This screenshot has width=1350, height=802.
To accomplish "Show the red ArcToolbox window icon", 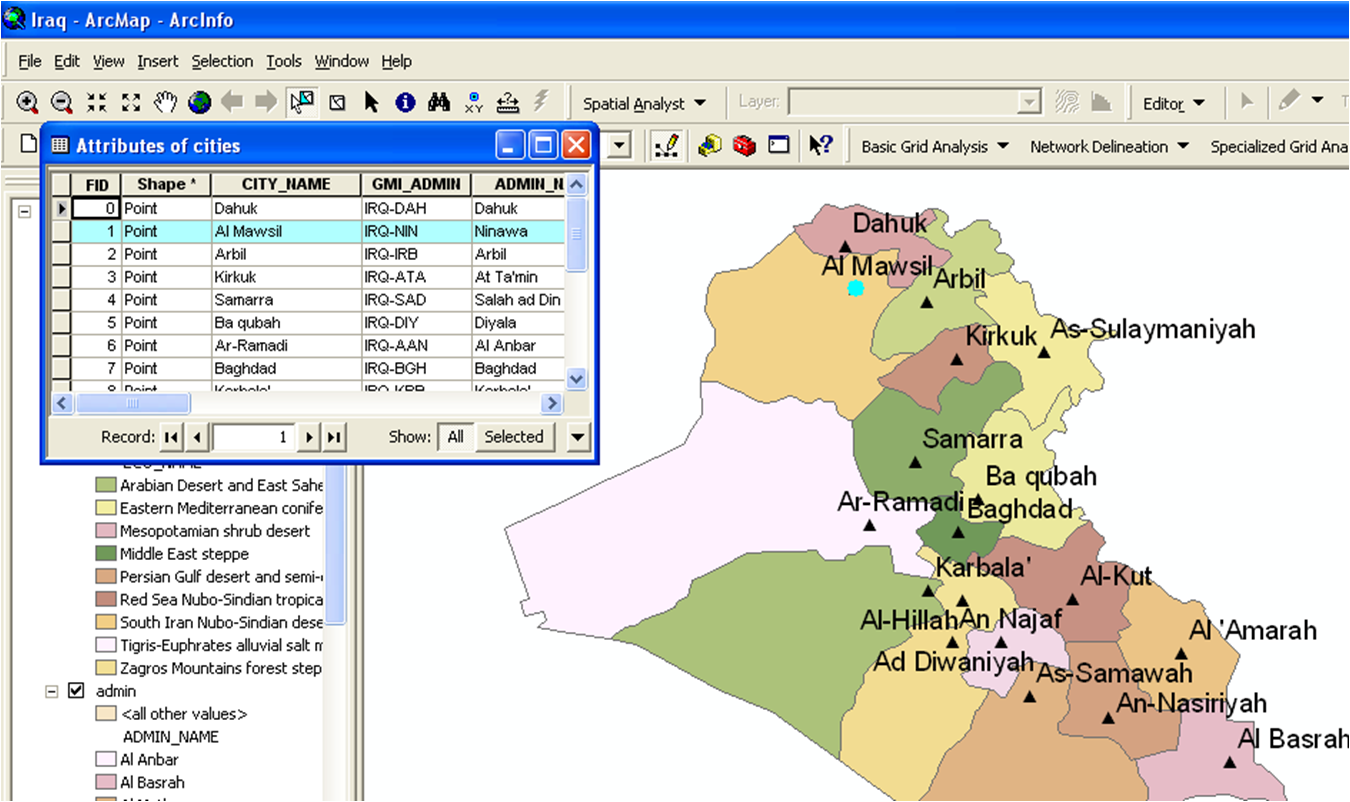I will [744, 146].
